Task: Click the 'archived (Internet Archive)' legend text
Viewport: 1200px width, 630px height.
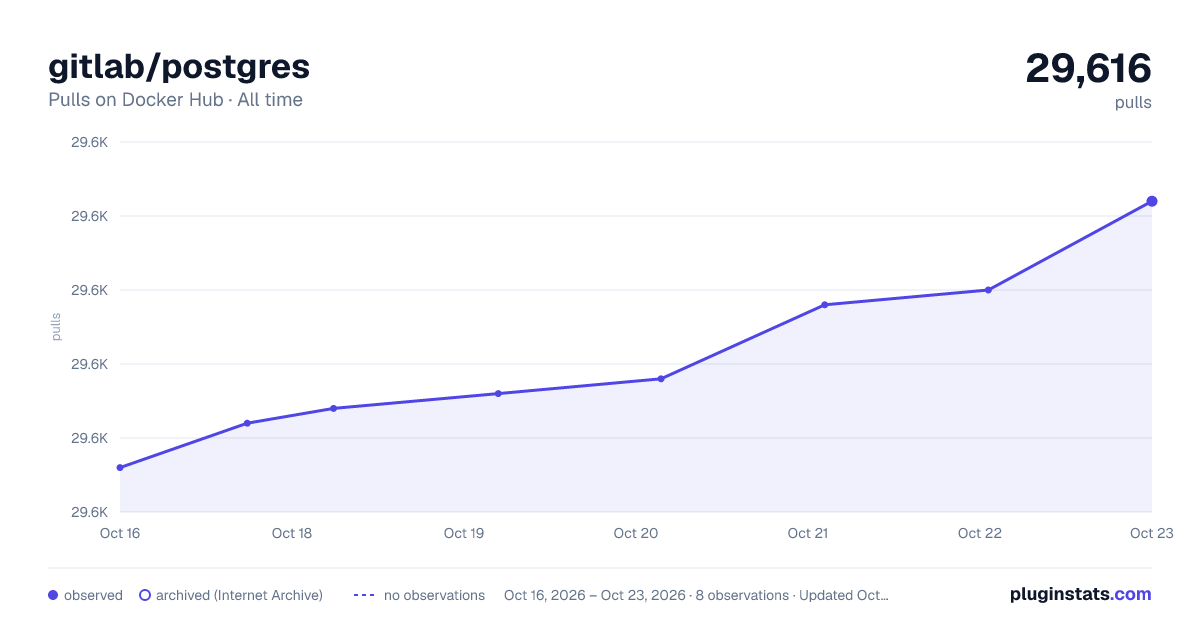Action: (239, 595)
